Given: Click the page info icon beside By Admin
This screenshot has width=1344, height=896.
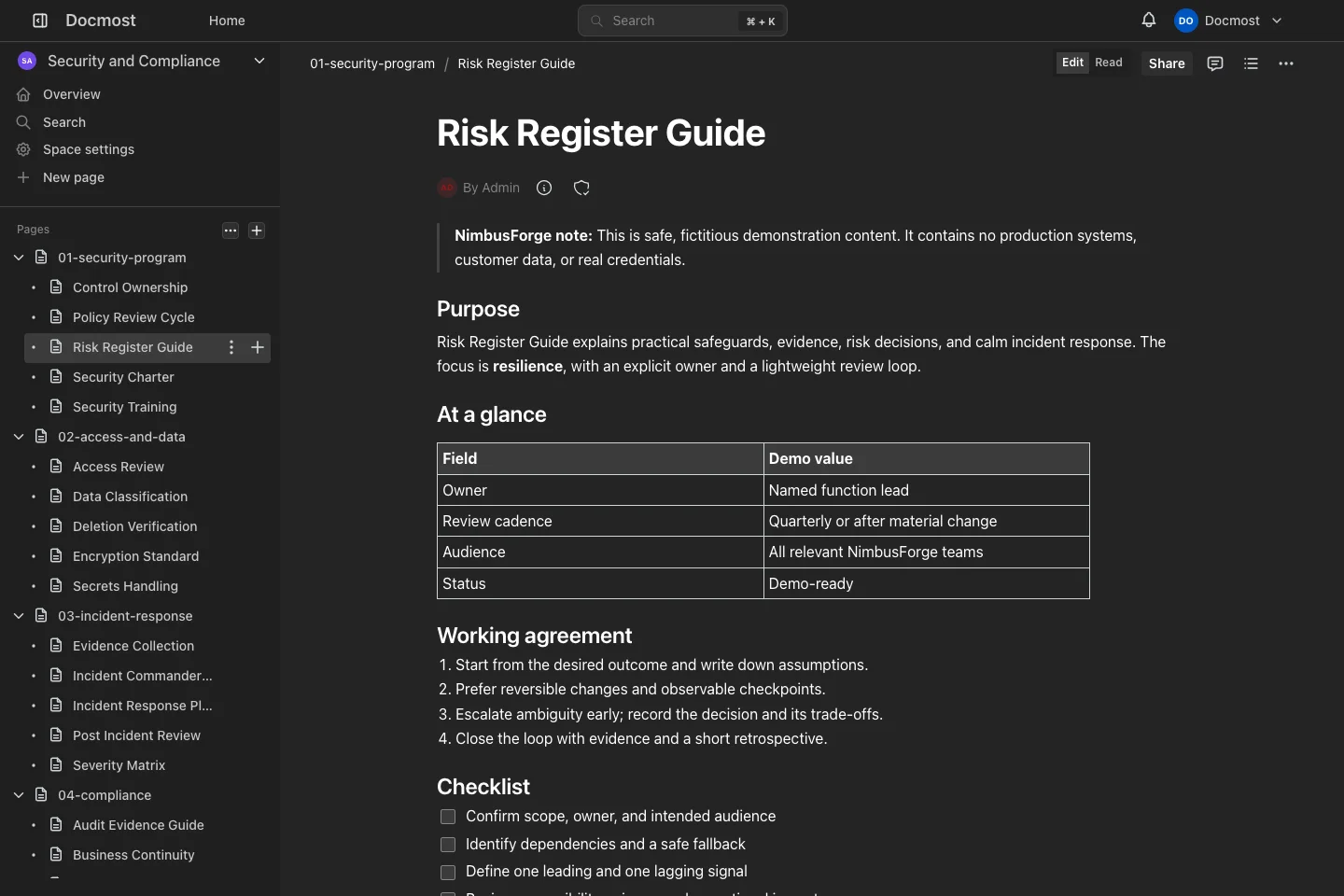Looking at the screenshot, I should (544, 188).
